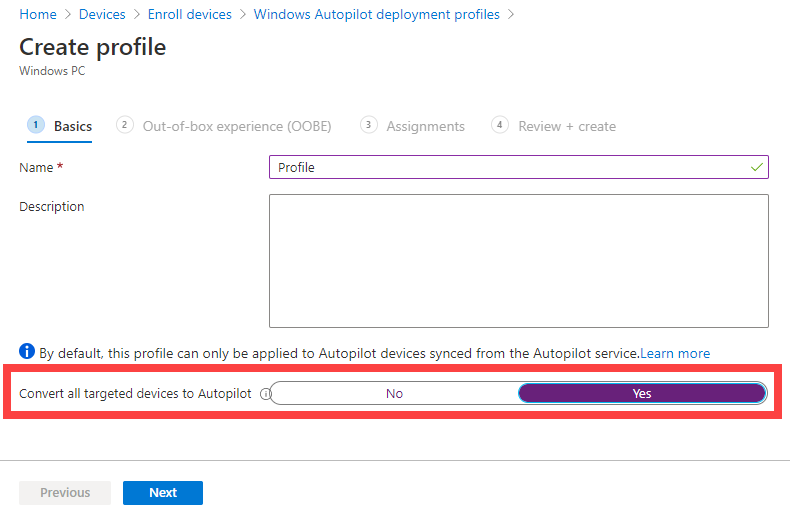Select the Basics tab

pyautogui.click(x=72, y=127)
